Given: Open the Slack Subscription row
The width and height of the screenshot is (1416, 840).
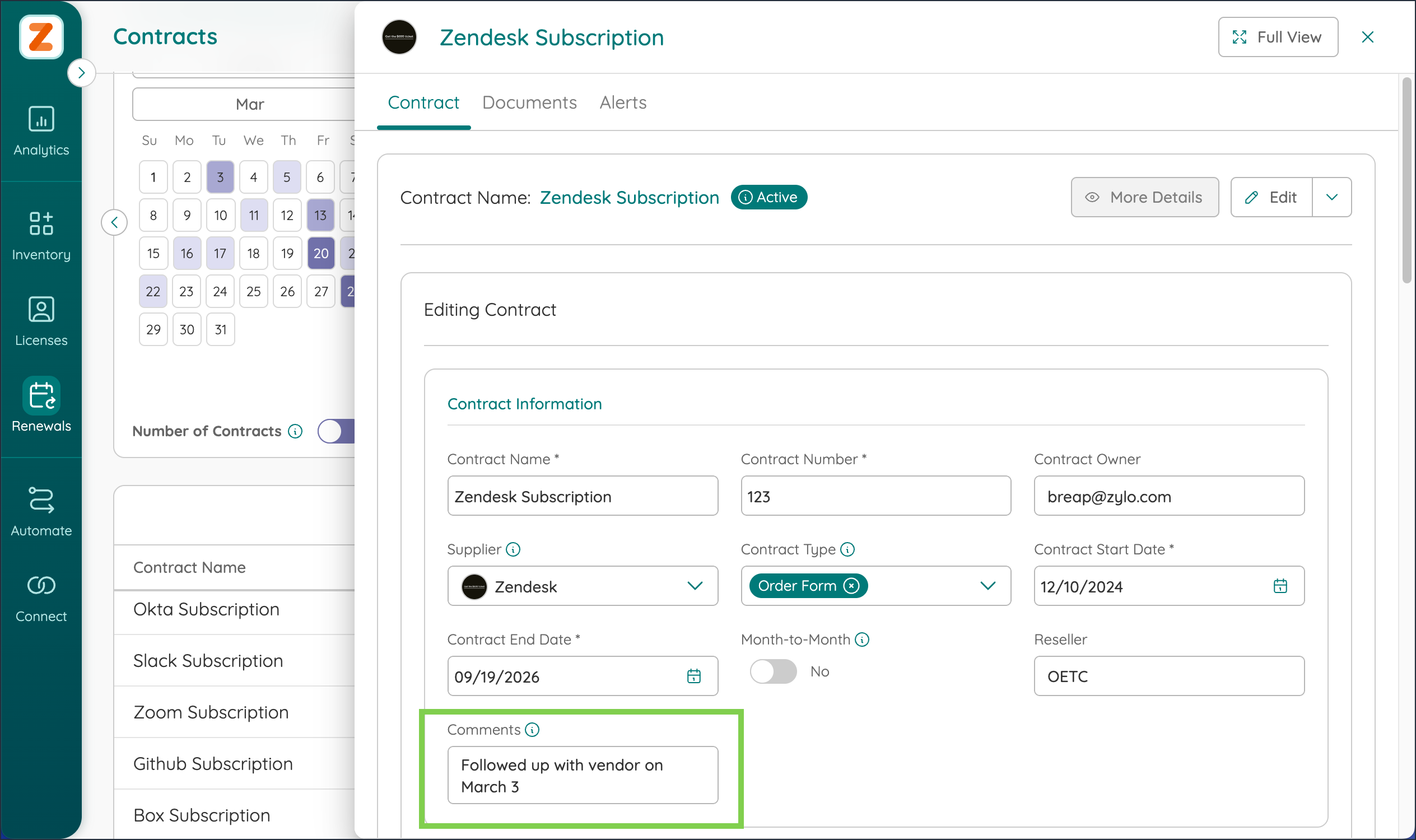Looking at the screenshot, I should click(234, 661).
